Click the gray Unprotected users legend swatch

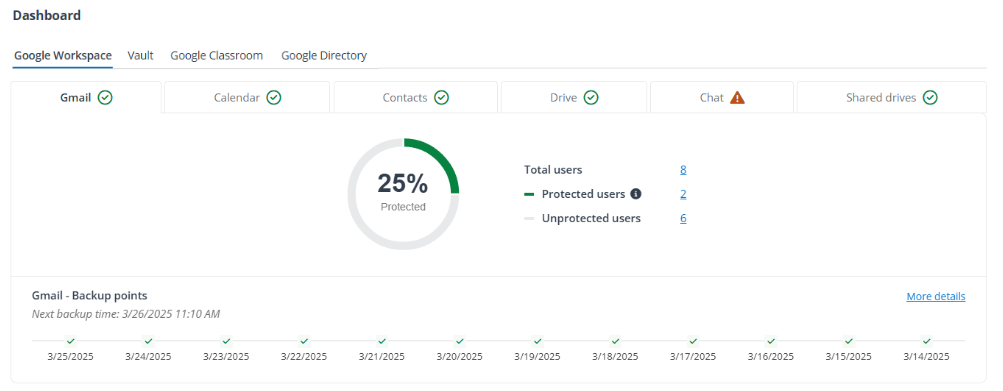(x=529, y=218)
